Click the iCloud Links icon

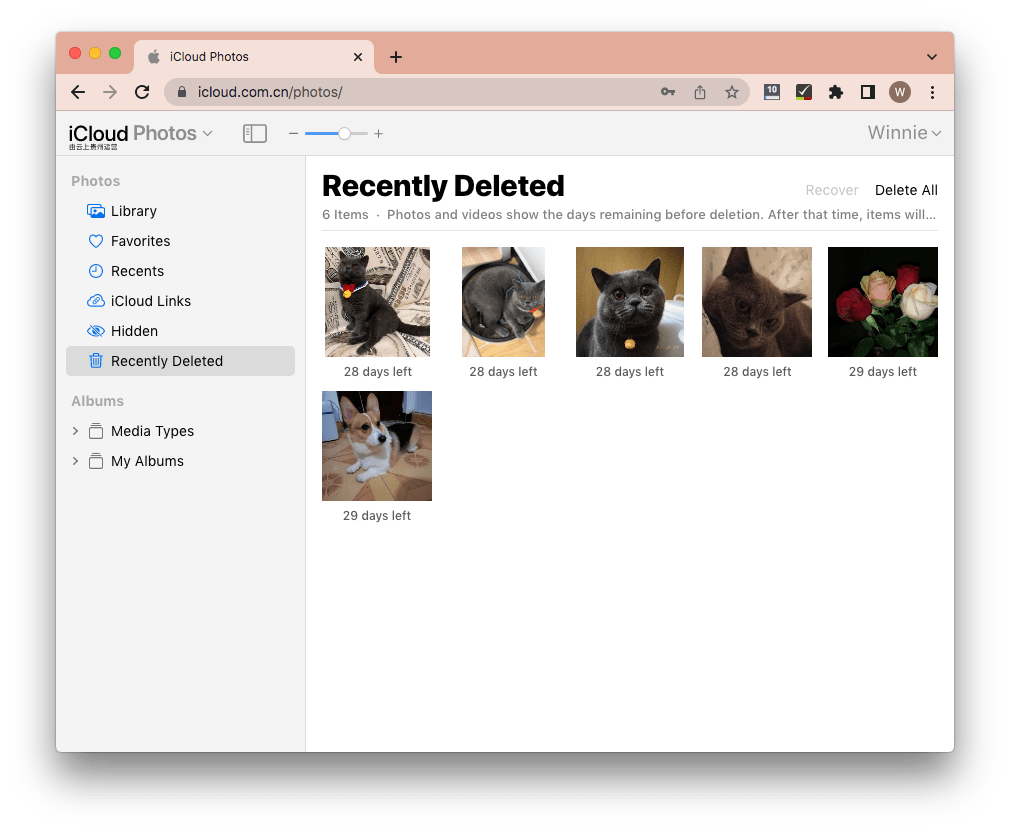pos(94,301)
